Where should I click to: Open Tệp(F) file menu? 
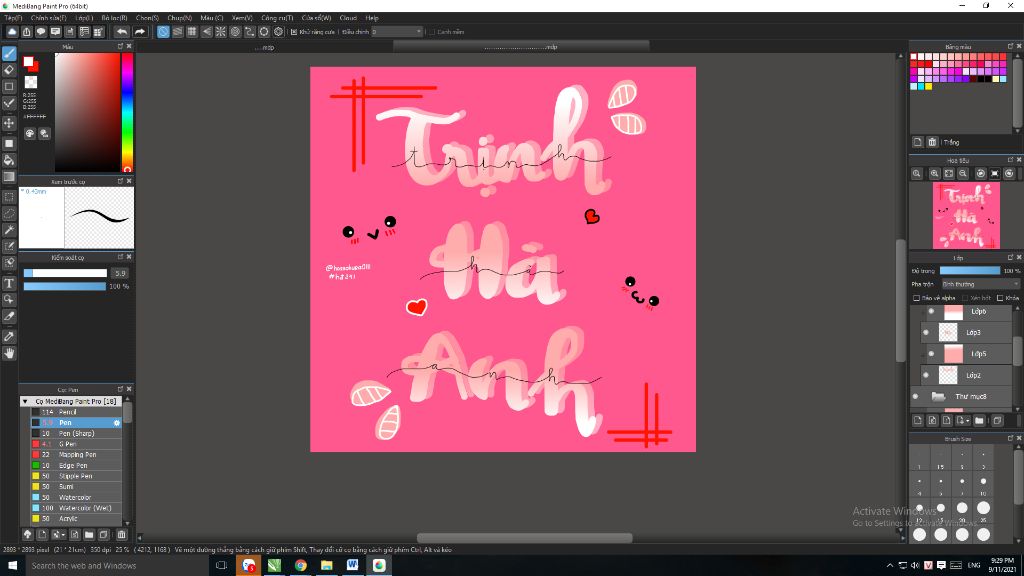(x=13, y=18)
